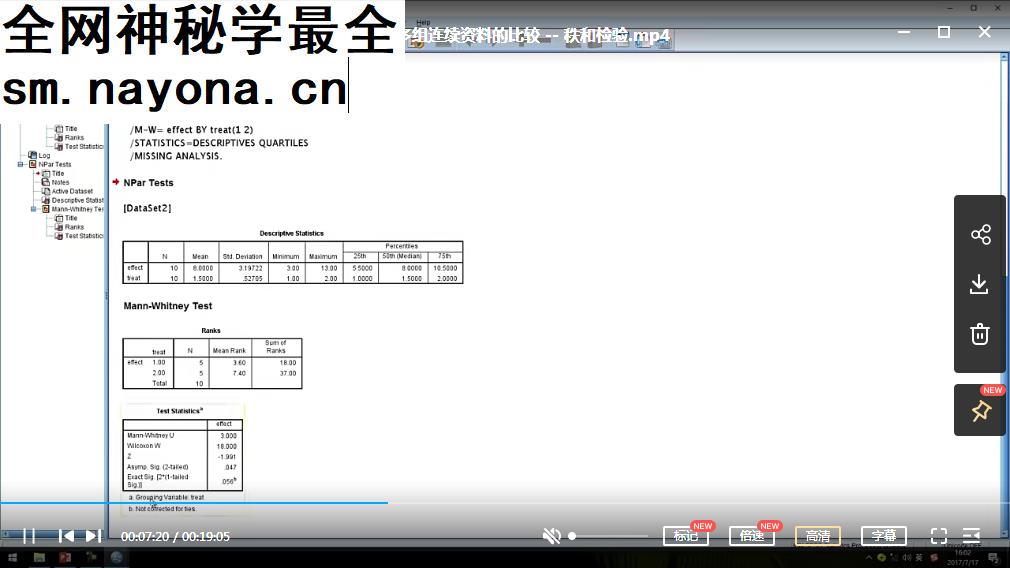Select Title with the red arrow under NPar Tests
1010x568 pixels.
57,173
